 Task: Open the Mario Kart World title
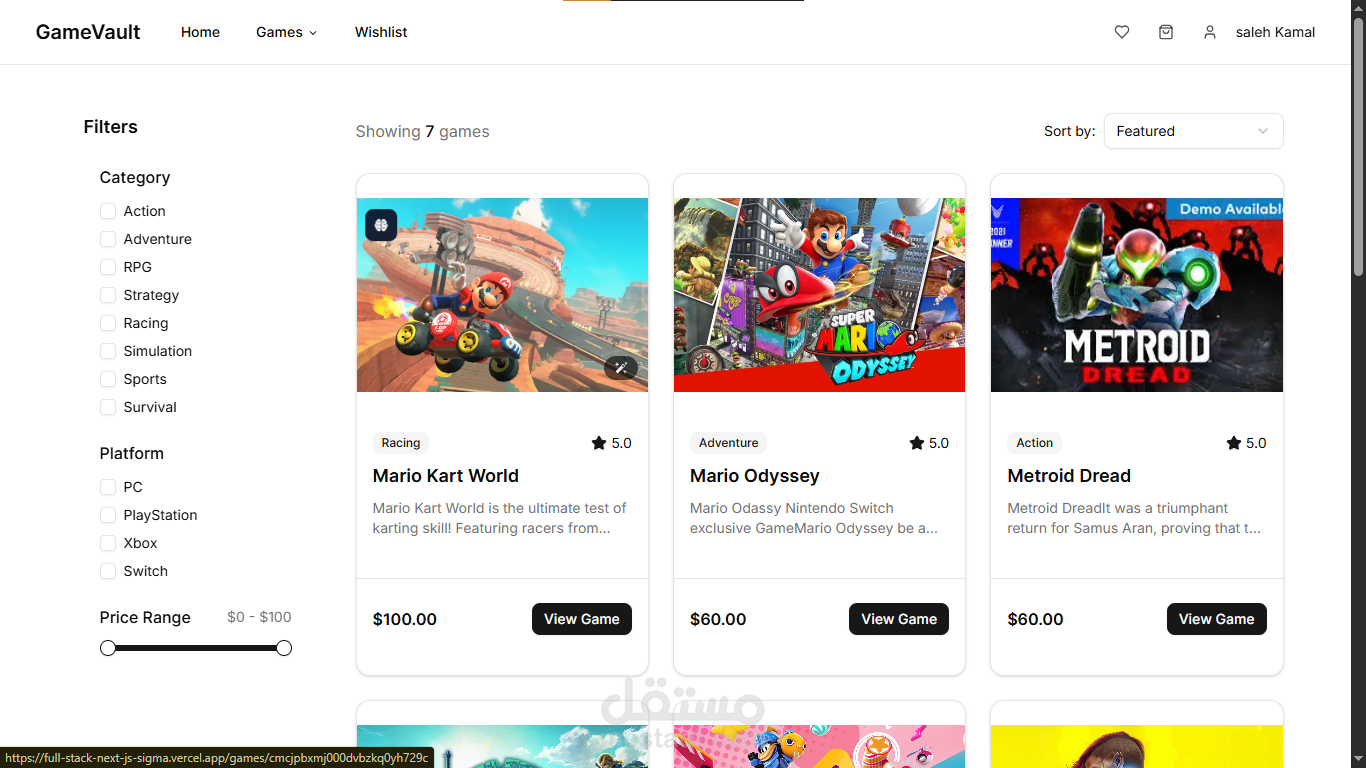(446, 476)
